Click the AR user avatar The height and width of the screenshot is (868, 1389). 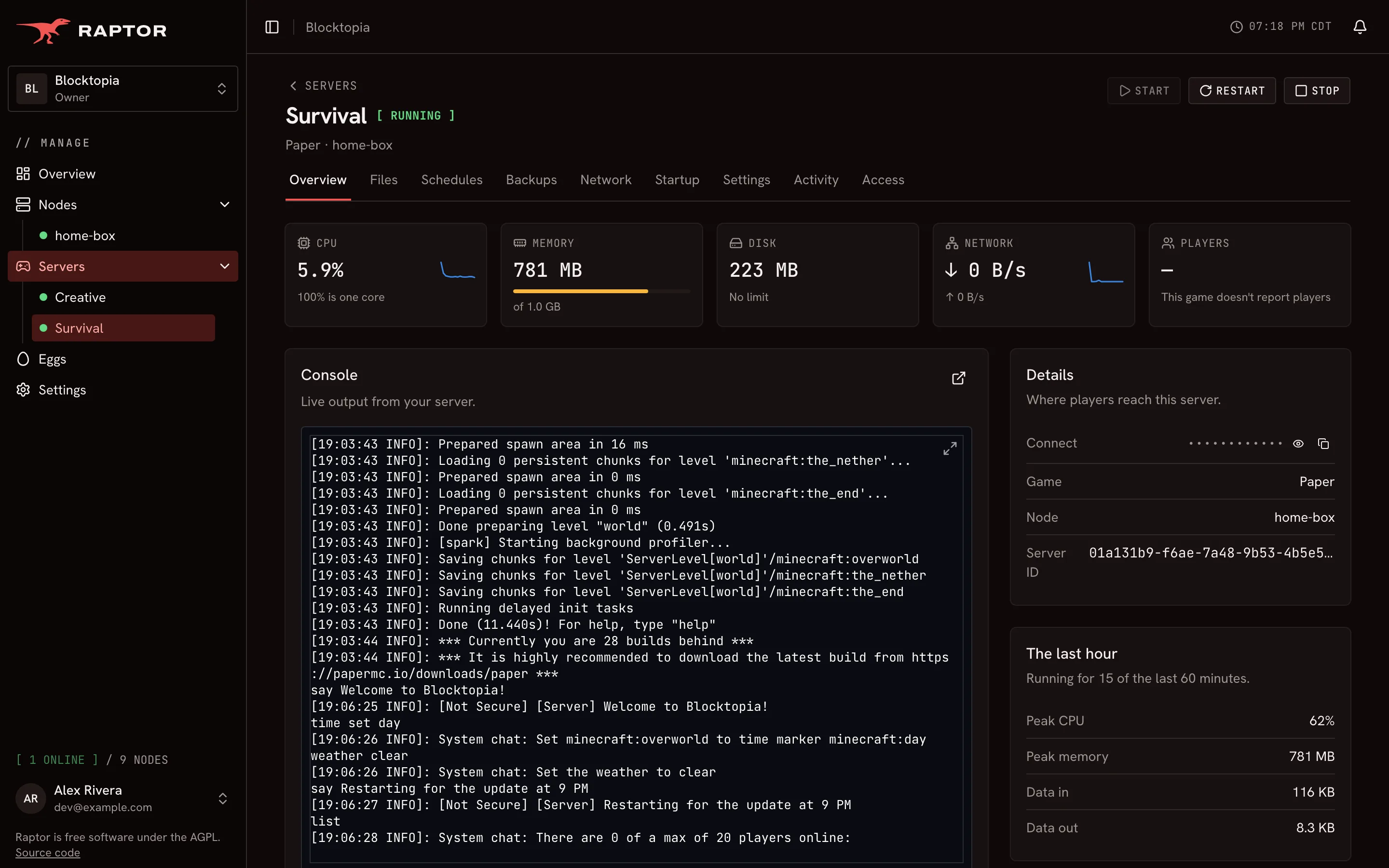[x=31, y=799]
